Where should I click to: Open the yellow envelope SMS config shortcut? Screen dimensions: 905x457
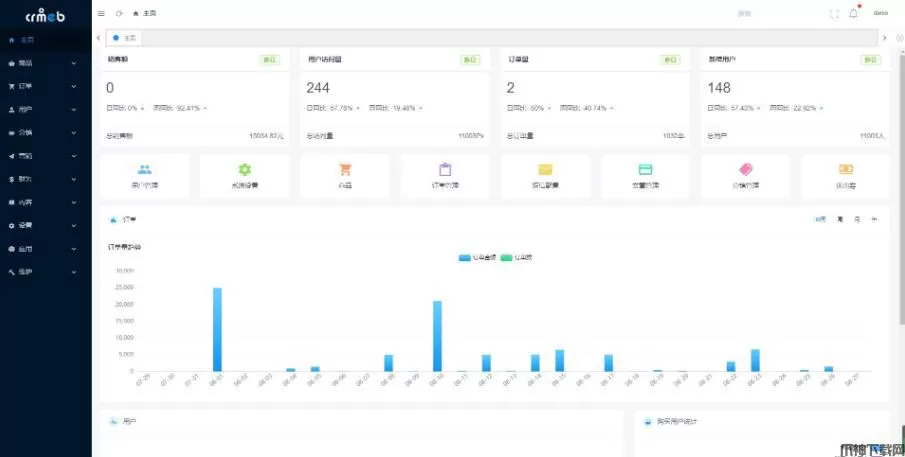click(545, 177)
